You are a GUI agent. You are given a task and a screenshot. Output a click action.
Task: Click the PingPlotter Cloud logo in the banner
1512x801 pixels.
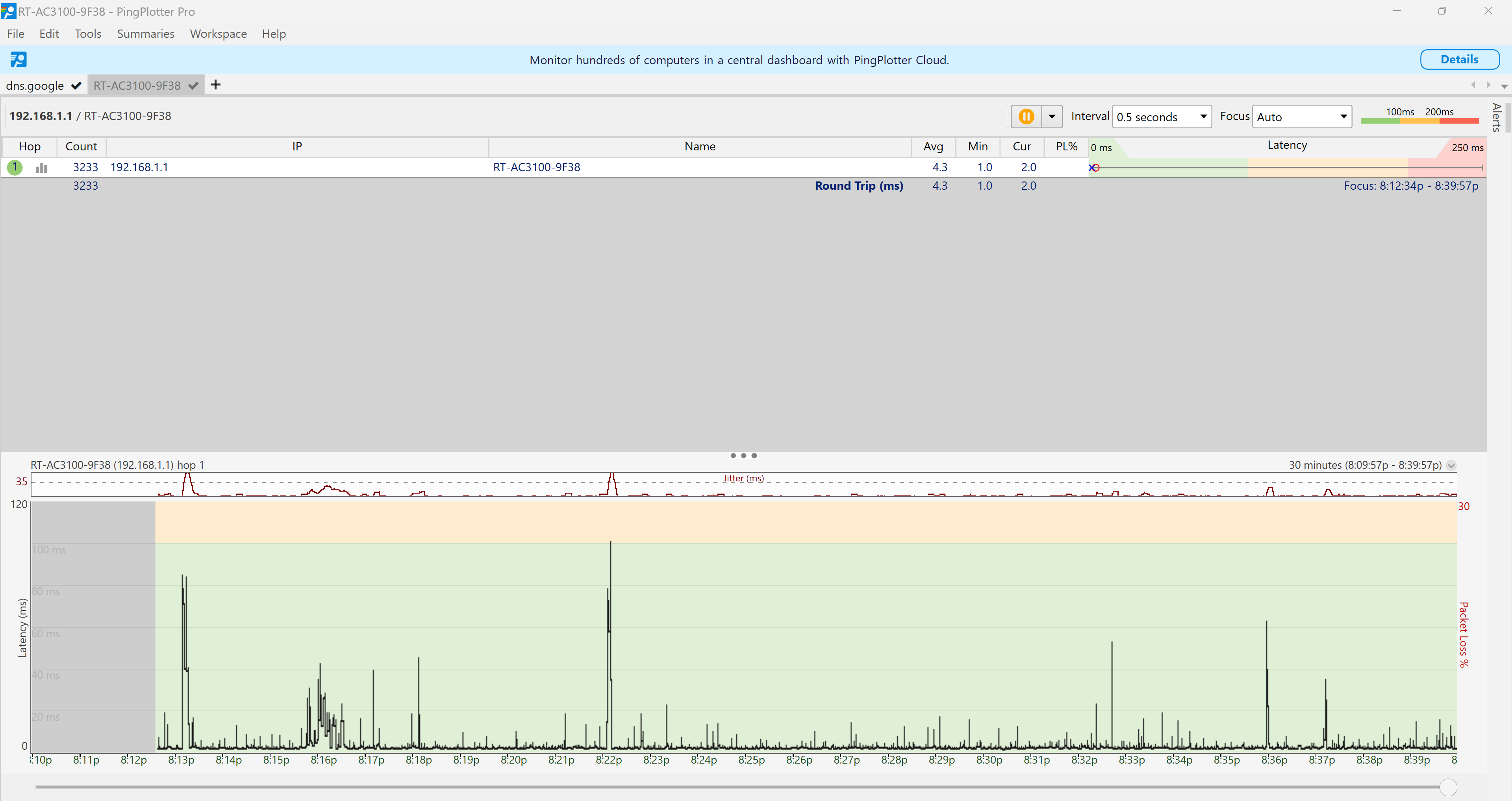(x=18, y=59)
